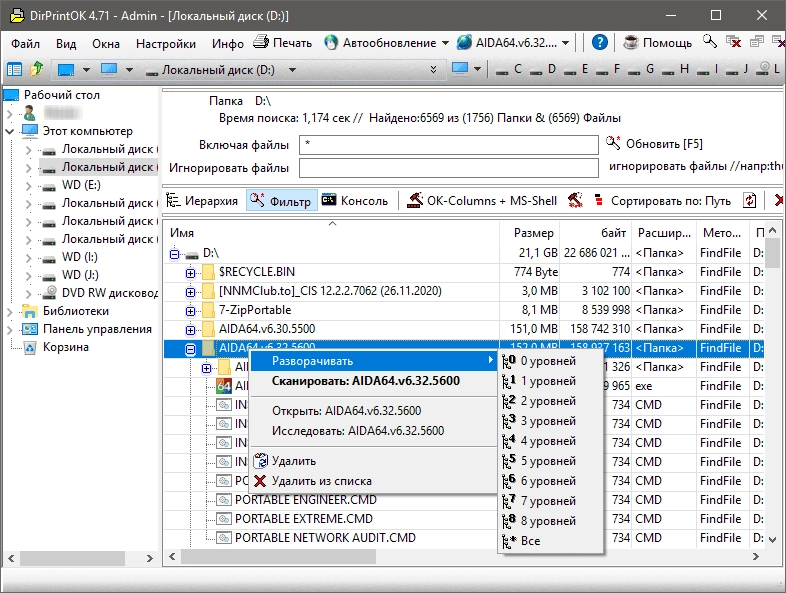Screen dimensions: 786x593
Task: Choose Открыть: AIDA64.v6.32.5600 menu entry
Action: point(373,411)
